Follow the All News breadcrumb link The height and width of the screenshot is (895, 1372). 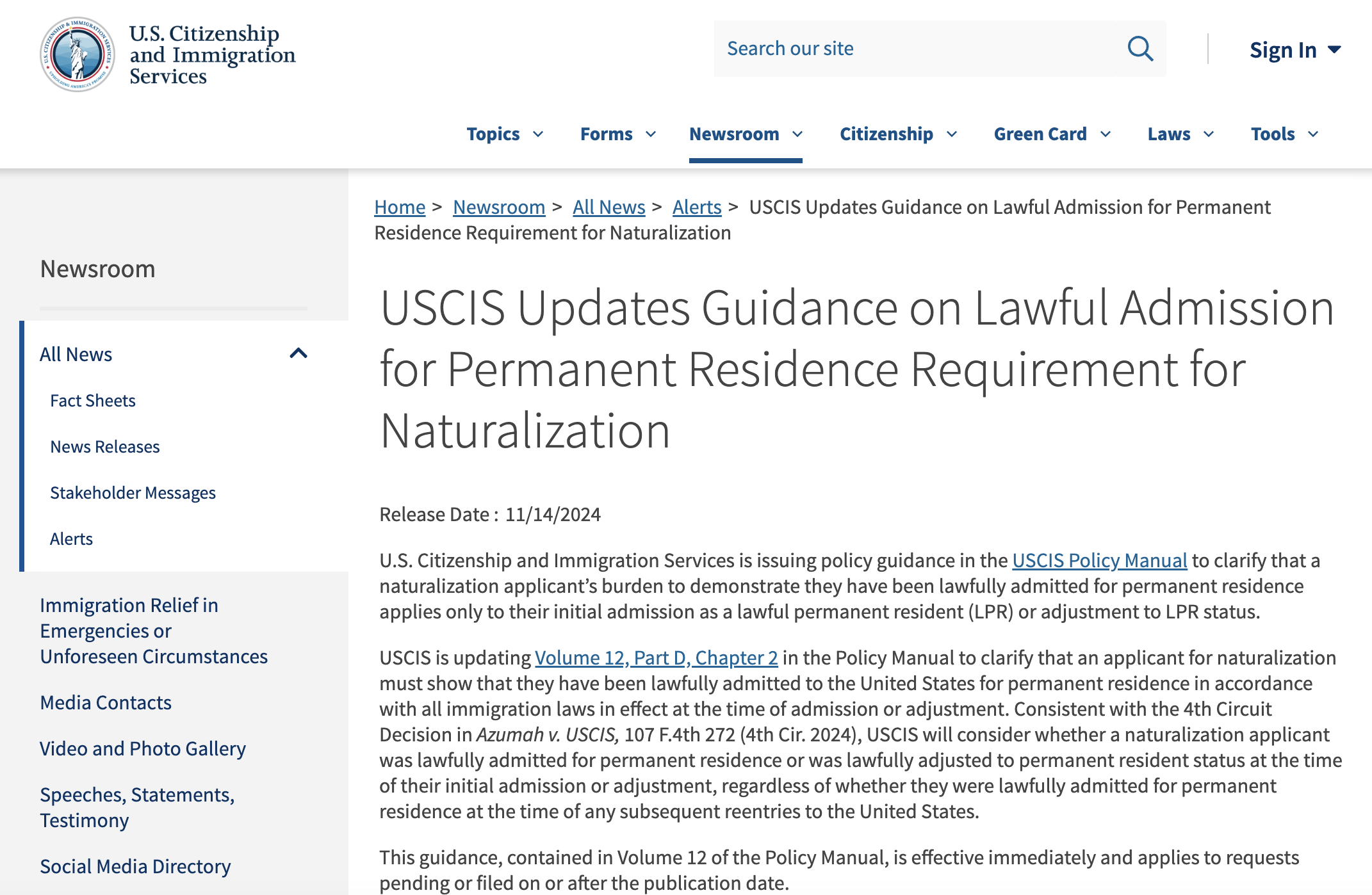(608, 207)
